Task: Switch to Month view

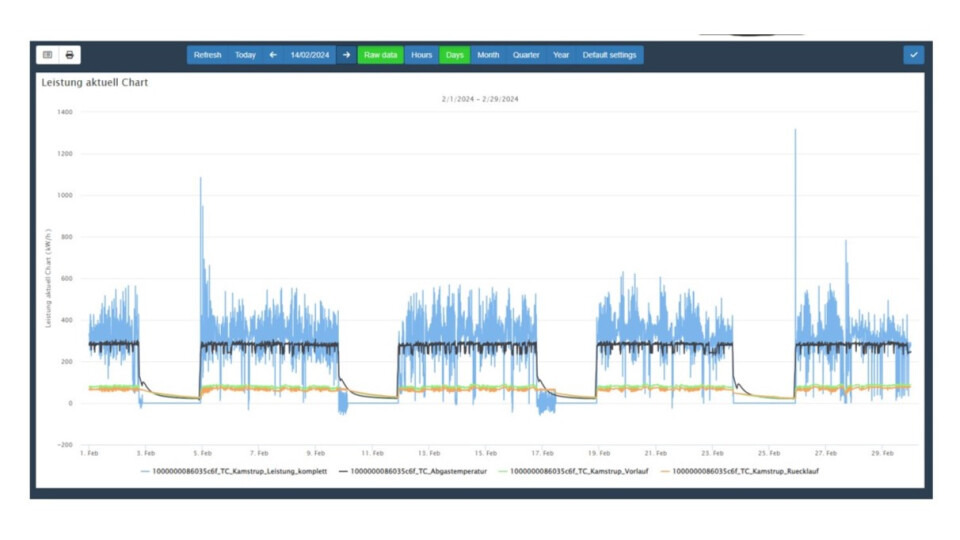Action: coord(488,55)
